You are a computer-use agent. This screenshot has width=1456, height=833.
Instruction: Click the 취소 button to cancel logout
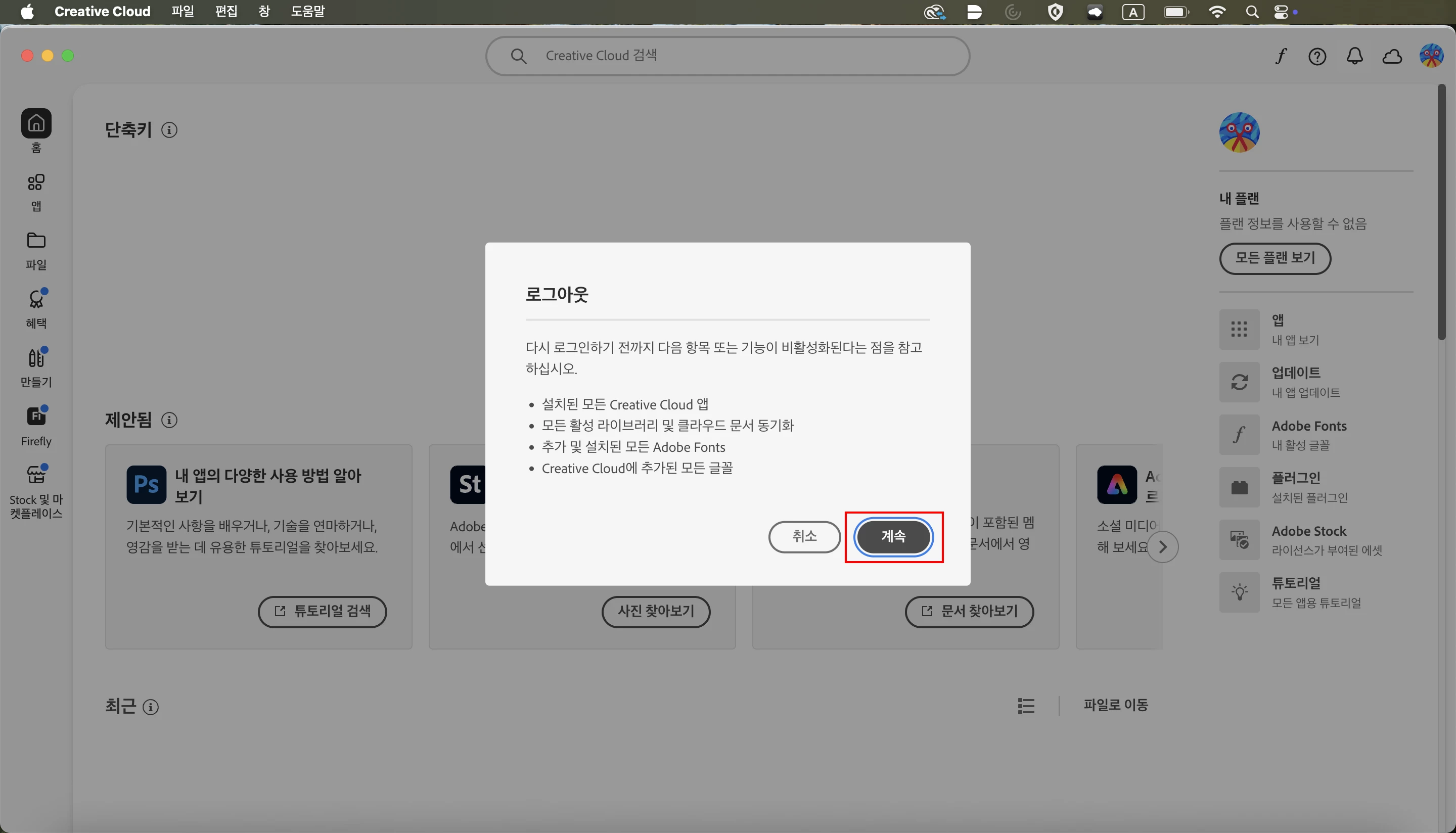point(804,537)
